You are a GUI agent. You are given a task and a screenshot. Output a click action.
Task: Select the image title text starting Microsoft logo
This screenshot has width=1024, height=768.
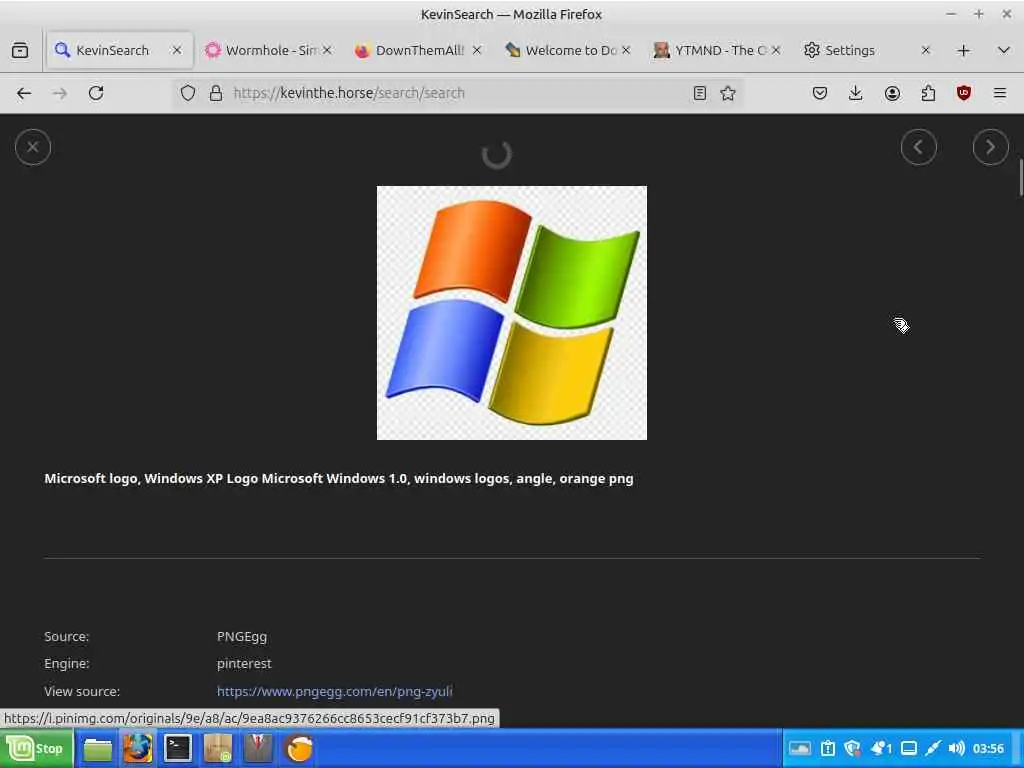point(339,479)
